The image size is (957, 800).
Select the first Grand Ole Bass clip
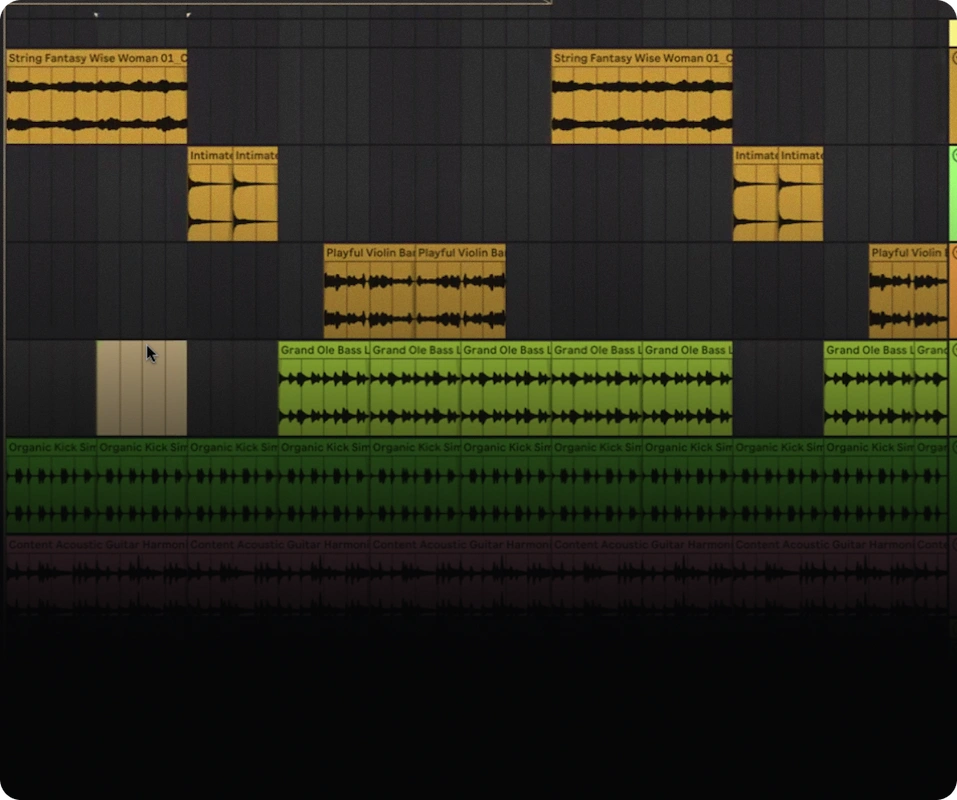click(x=324, y=389)
